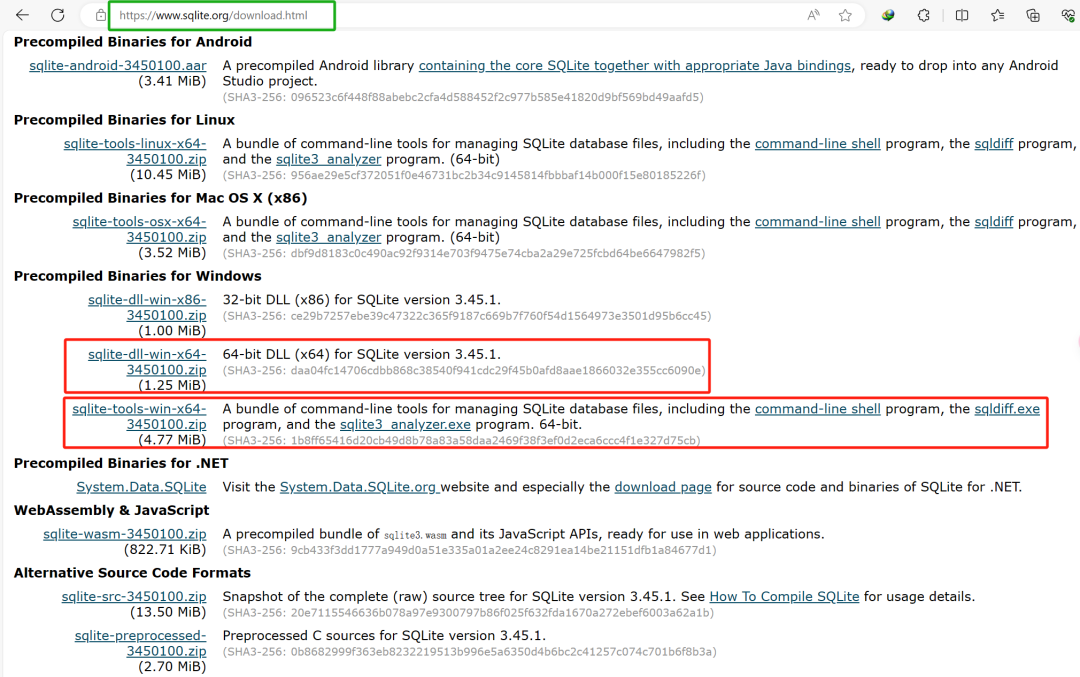This screenshot has height=677, width=1080.
Task: Click the Alternative Source Code Formats heading
Action: coord(132,573)
